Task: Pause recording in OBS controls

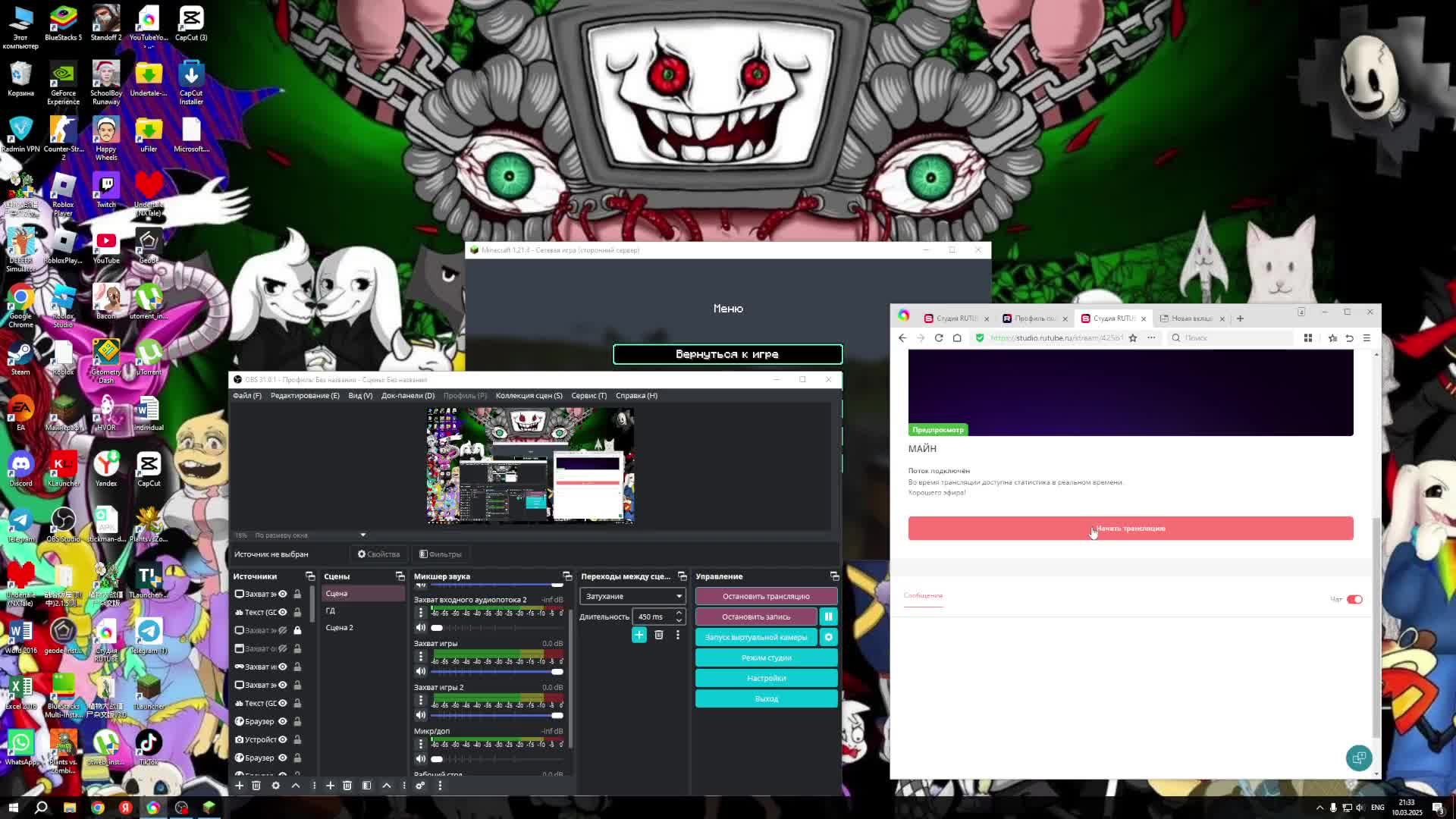Action: pos(828,617)
